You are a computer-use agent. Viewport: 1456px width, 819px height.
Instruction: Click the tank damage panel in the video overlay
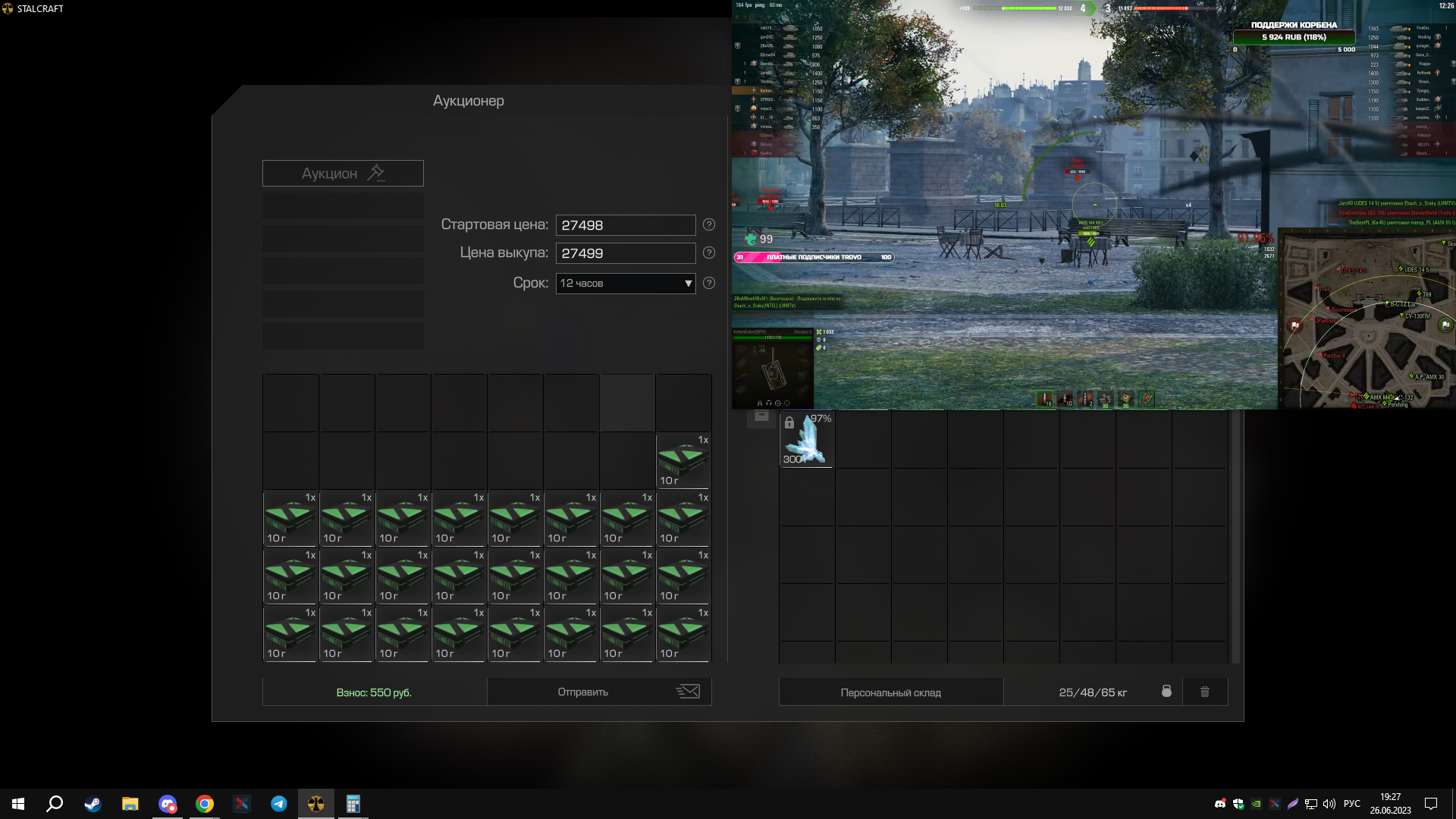773,369
